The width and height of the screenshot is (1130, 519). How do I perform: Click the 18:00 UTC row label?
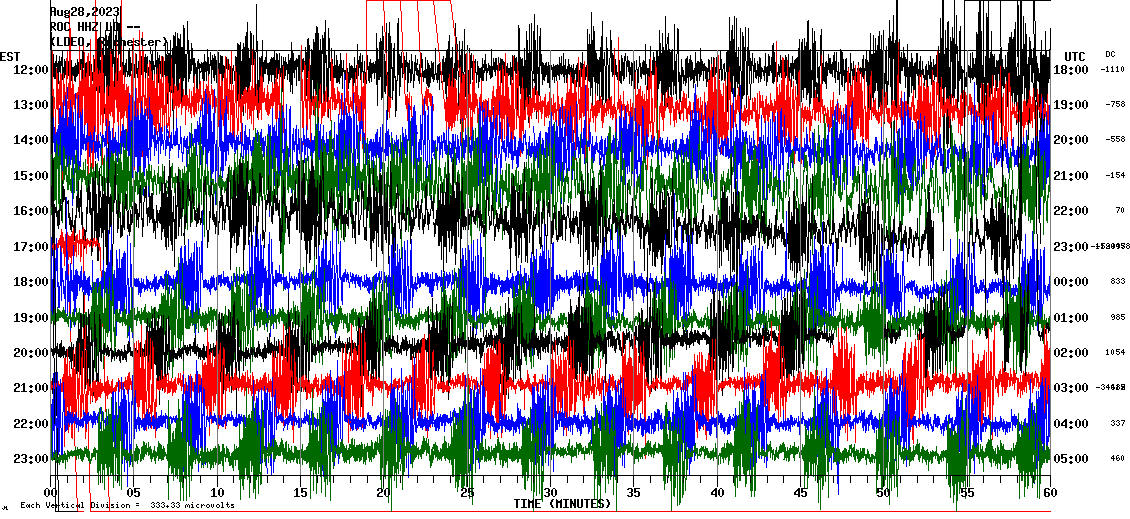[x=1072, y=69]
